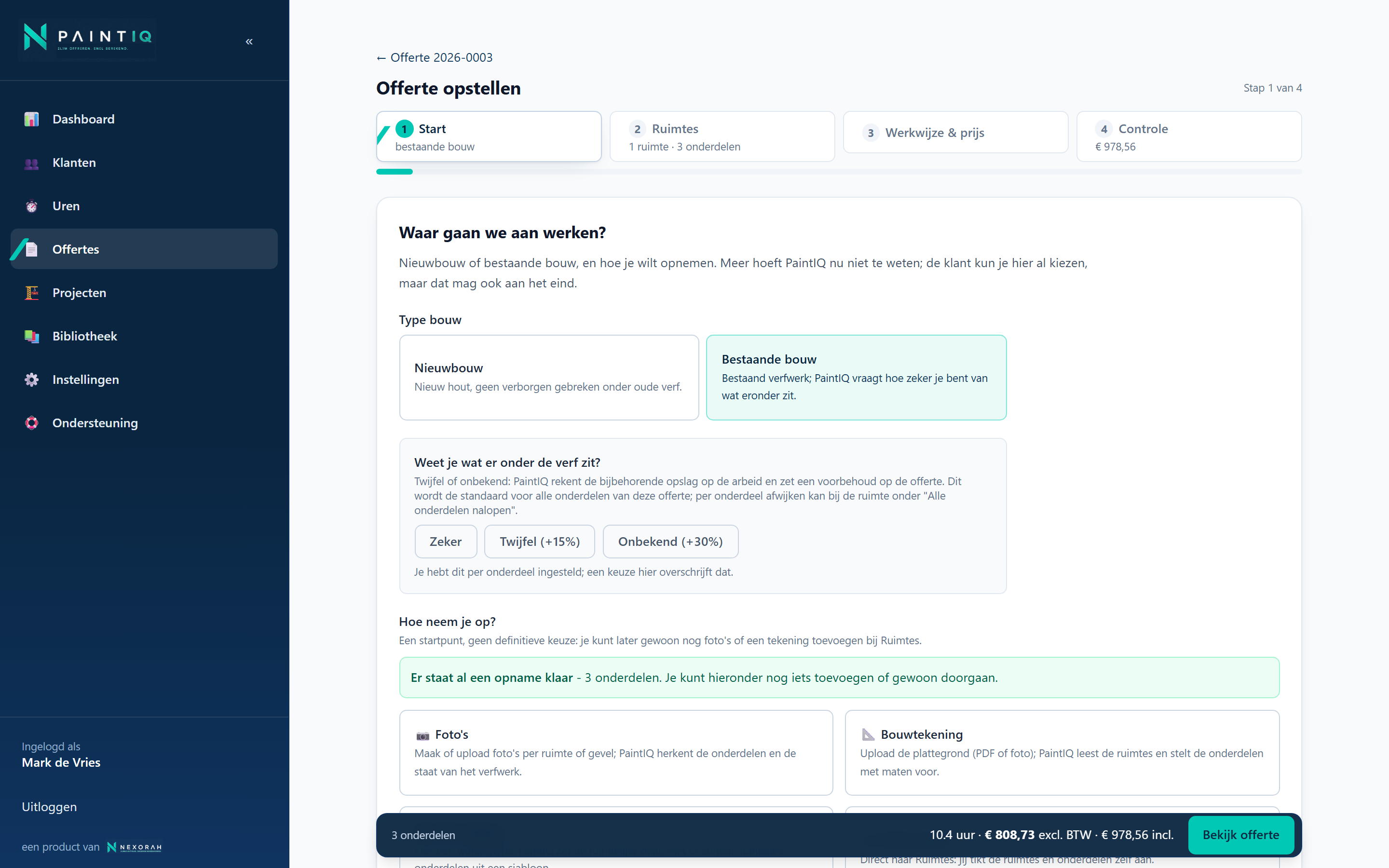Click the 'Weet je wat er onder de verf zit?' heading

click(x=507, y=463)
